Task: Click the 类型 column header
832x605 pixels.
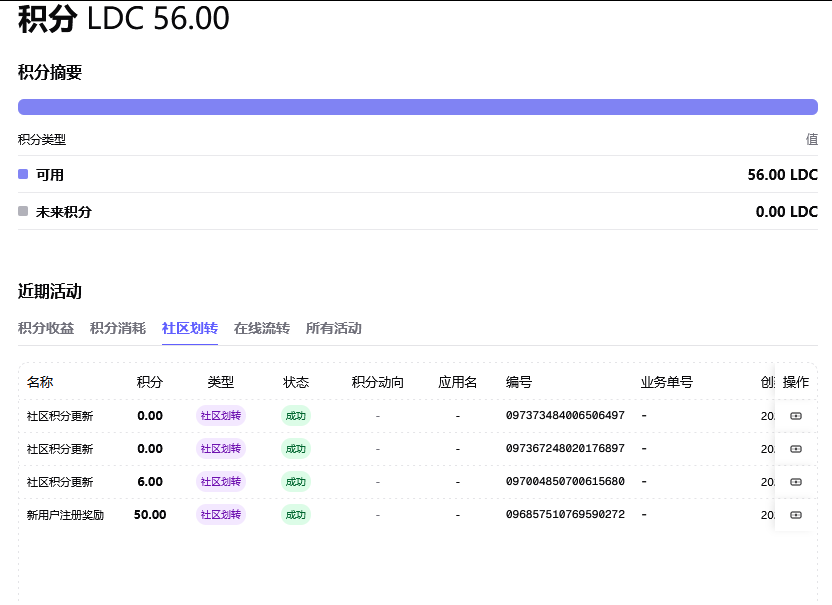Action: coord(221,382)
